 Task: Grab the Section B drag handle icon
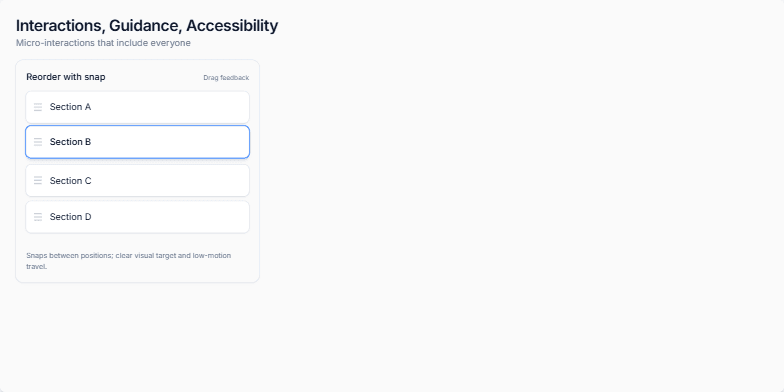[38, 142]
